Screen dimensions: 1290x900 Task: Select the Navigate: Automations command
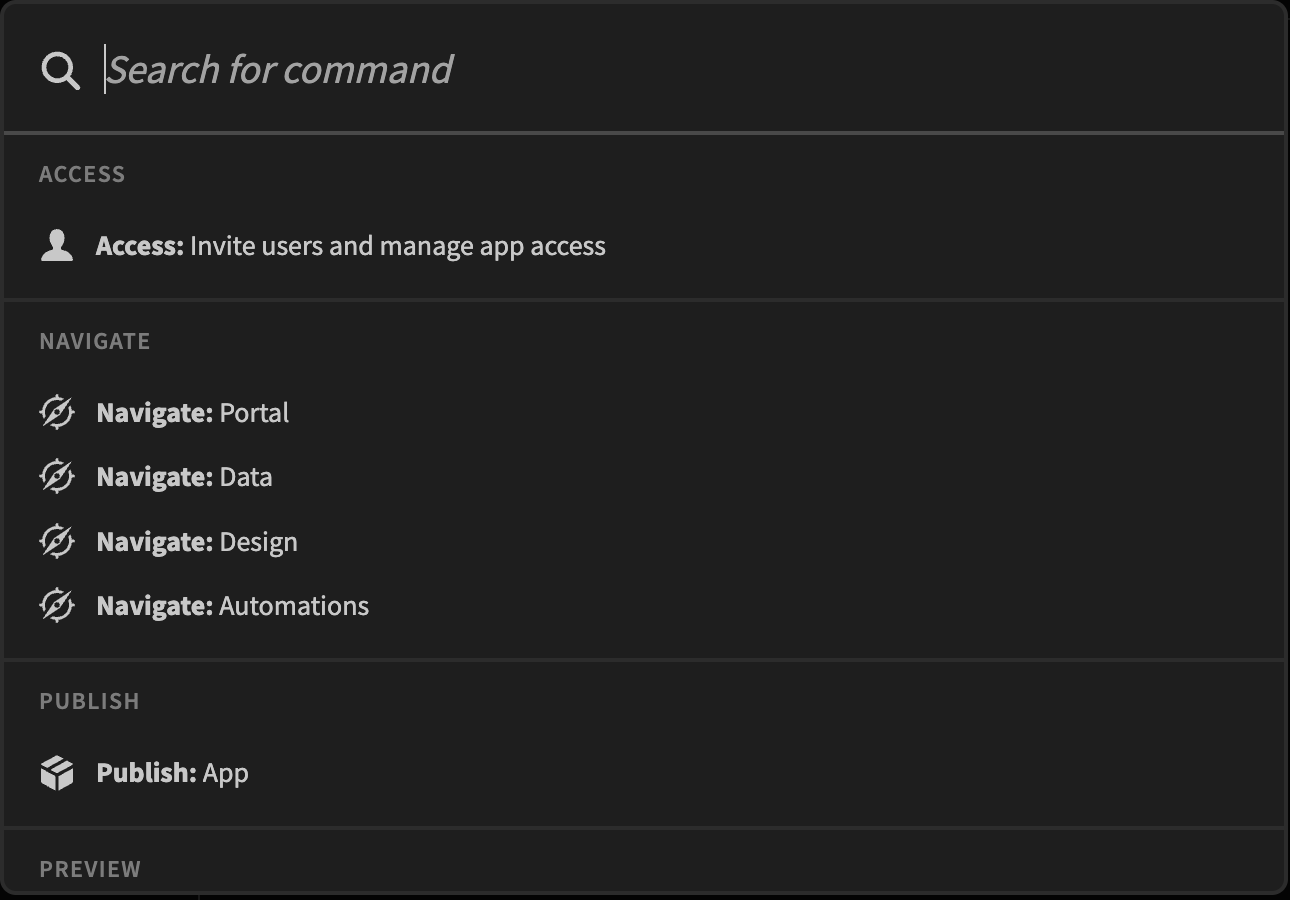[x=645, y=606]
